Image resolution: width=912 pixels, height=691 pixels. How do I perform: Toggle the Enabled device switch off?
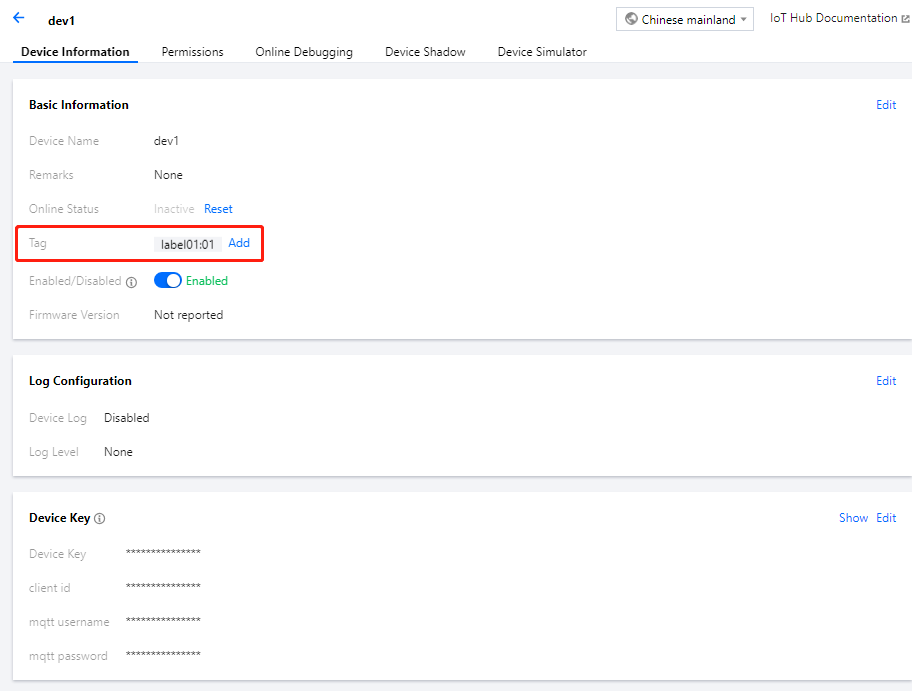coord(167,281)
